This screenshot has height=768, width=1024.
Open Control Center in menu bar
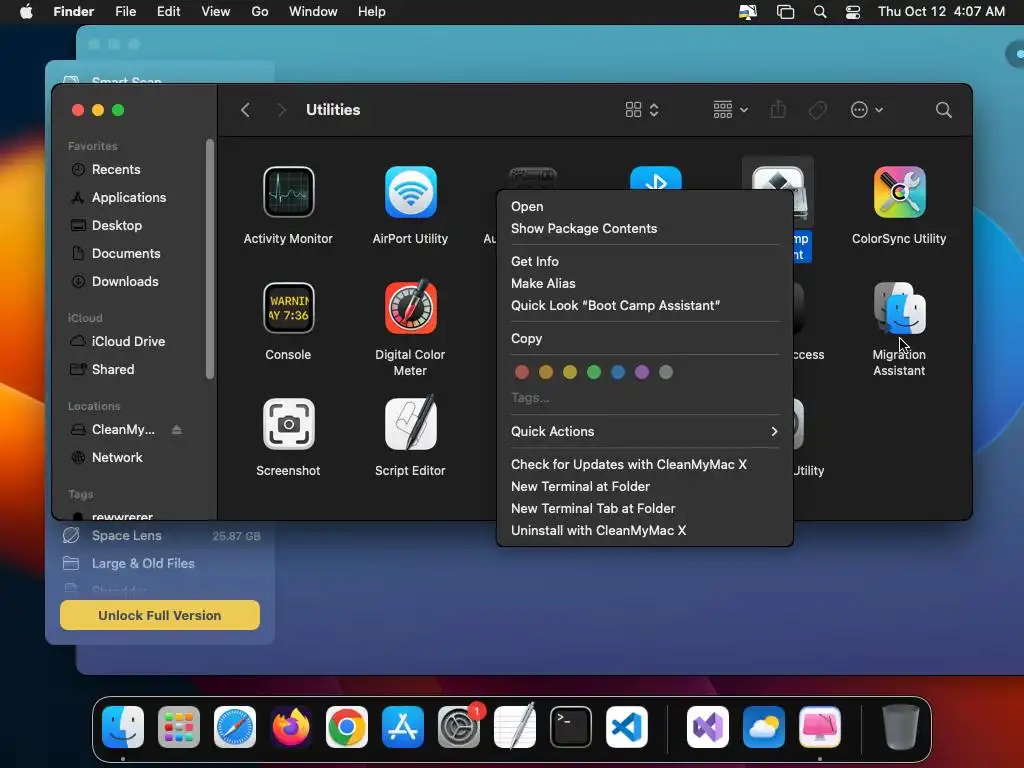(x=852, y=12)
